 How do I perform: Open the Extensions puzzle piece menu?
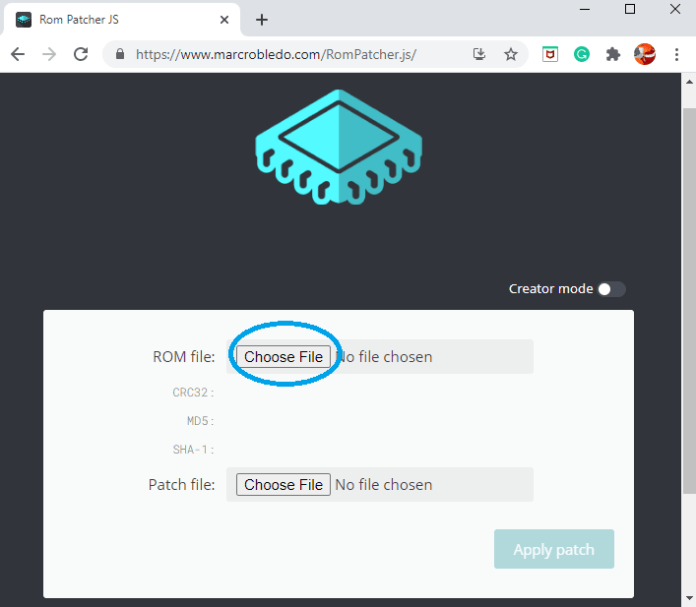tap(613, 54)
